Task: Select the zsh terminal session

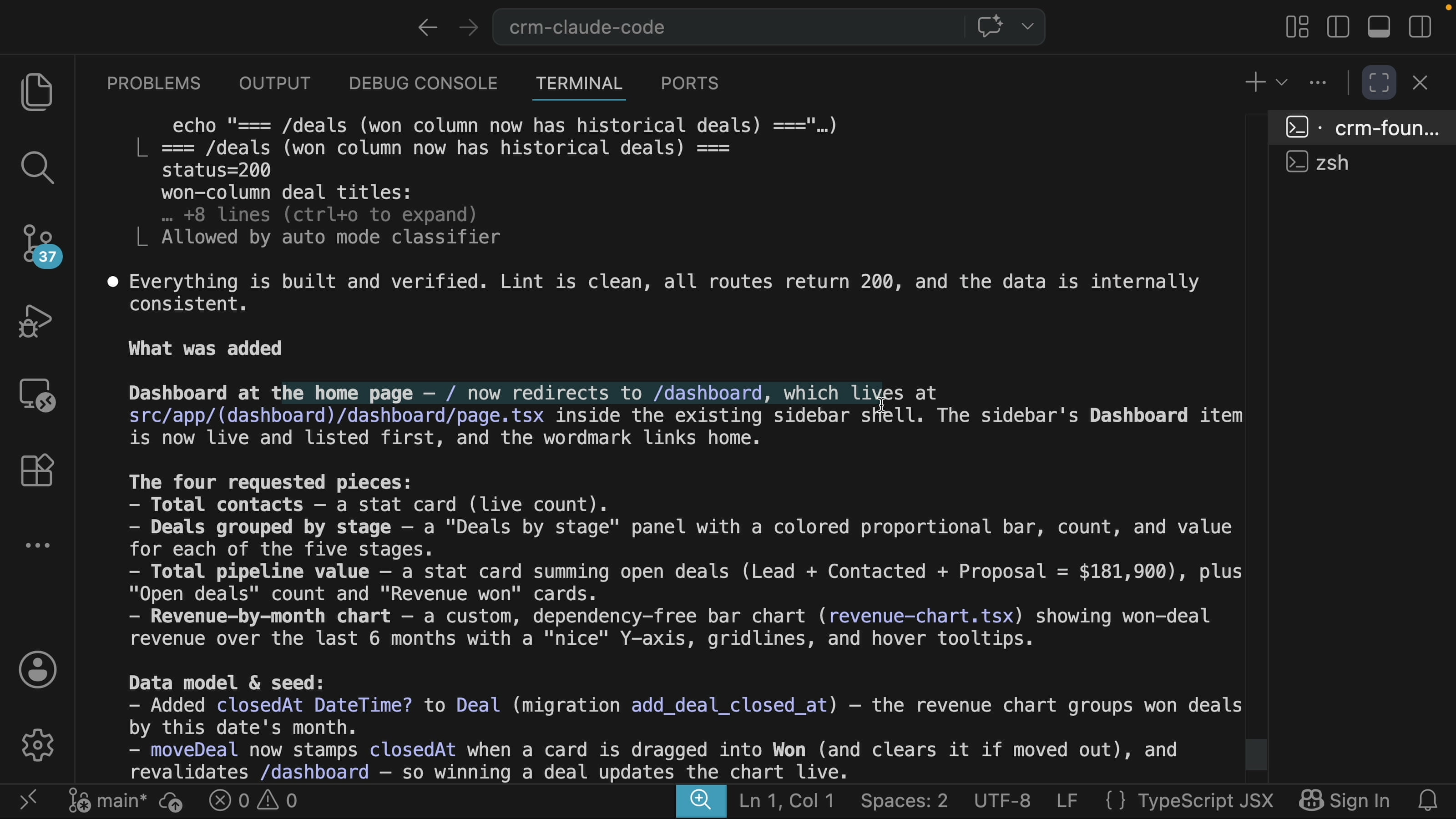Action: [x=1362, y=163]
